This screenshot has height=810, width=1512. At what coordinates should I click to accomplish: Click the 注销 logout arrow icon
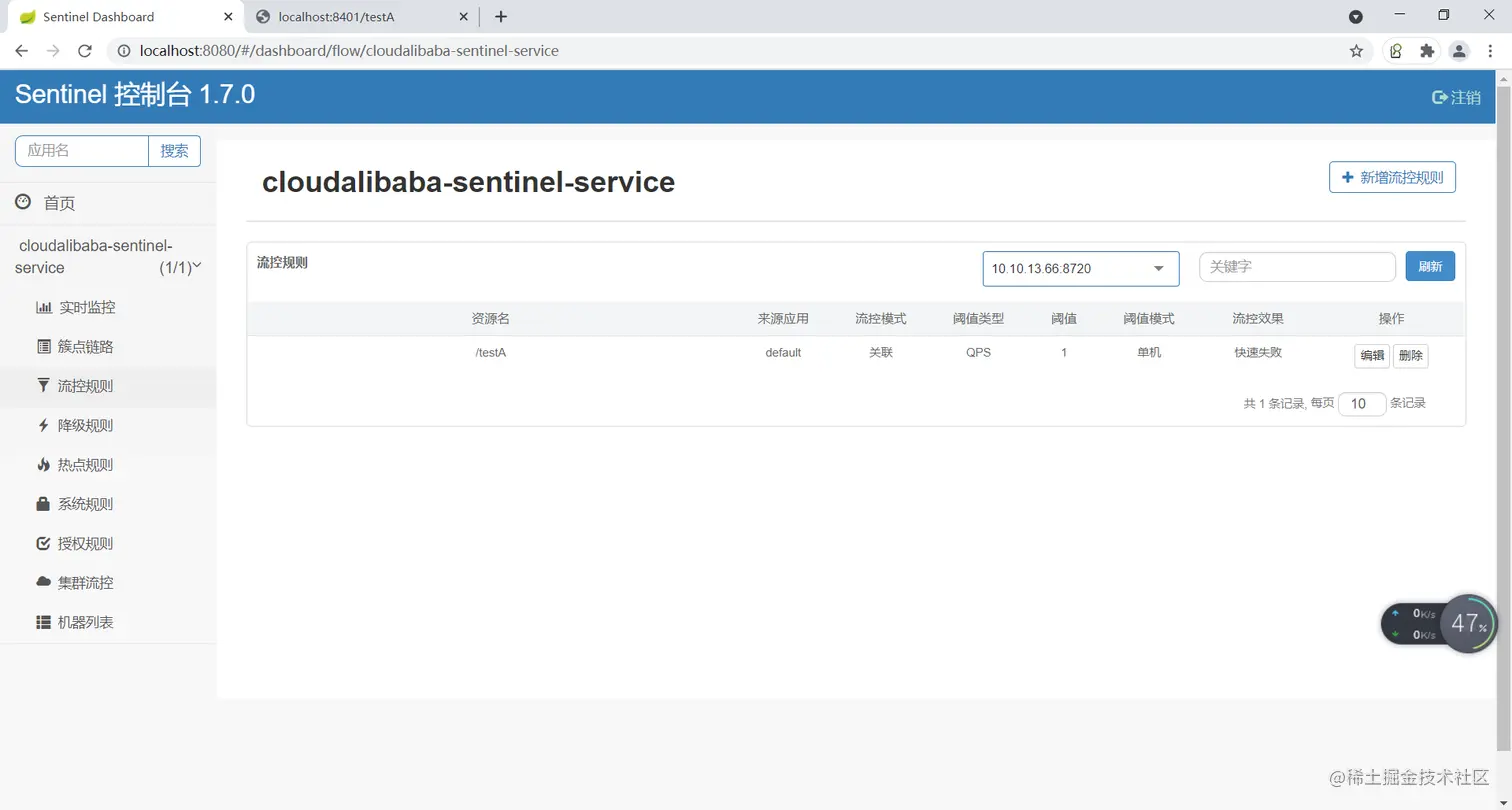click(x=1440, y=97)
